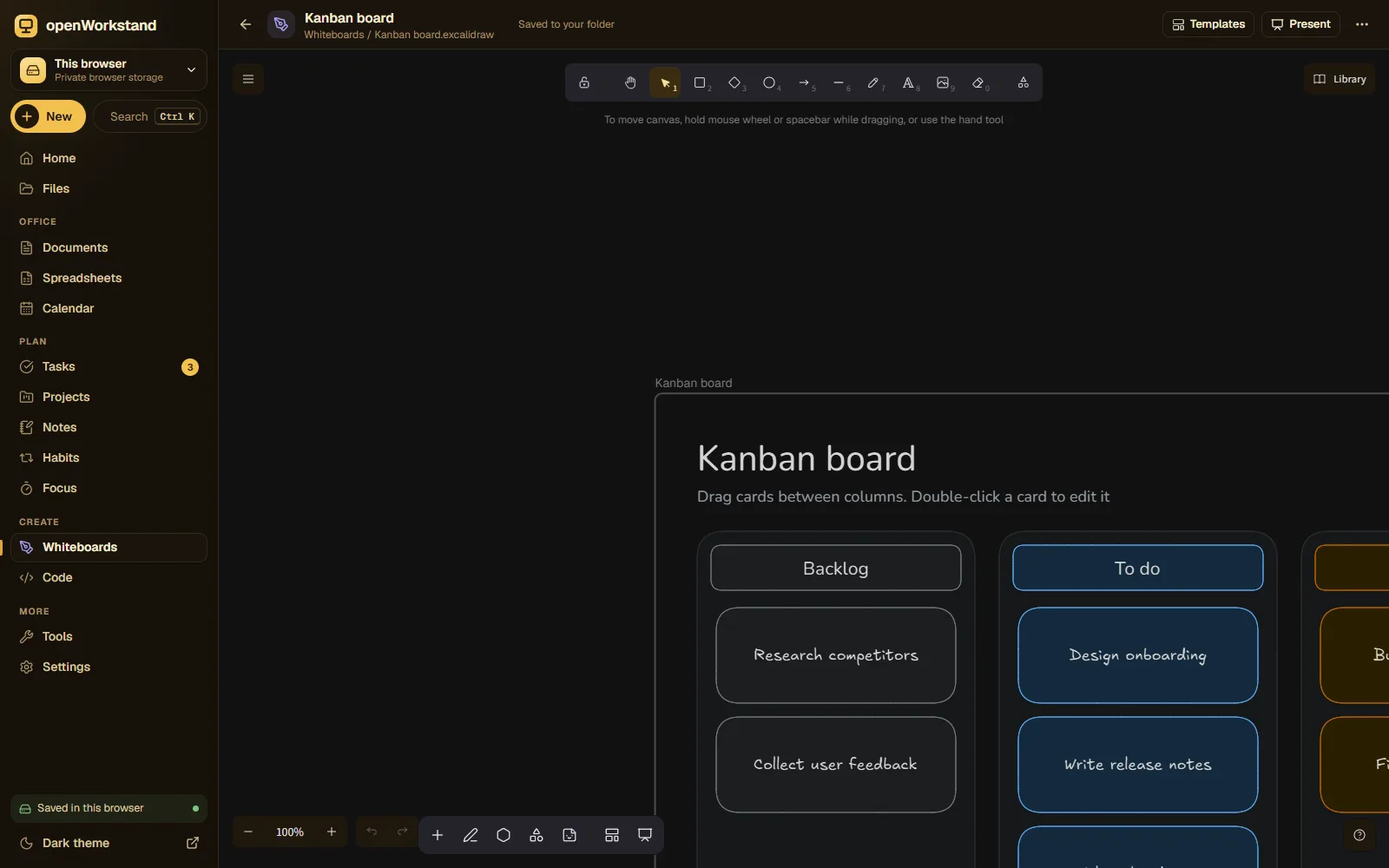Go to Home in sidebar
The height and width of the screenshot is (868, 1389).
[x=109, y=158]
